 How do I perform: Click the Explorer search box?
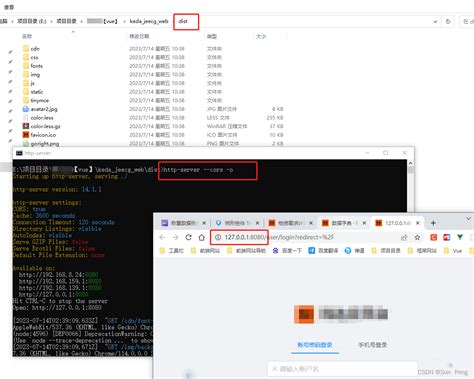tap(467, 21)
